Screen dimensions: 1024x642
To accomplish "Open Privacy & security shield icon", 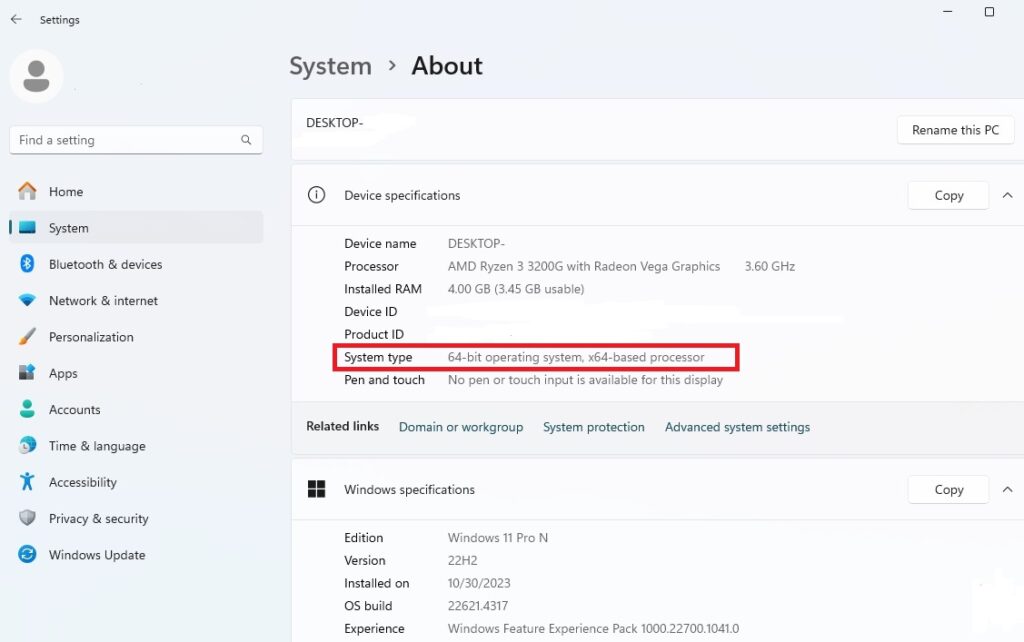I will coord(27,518).
